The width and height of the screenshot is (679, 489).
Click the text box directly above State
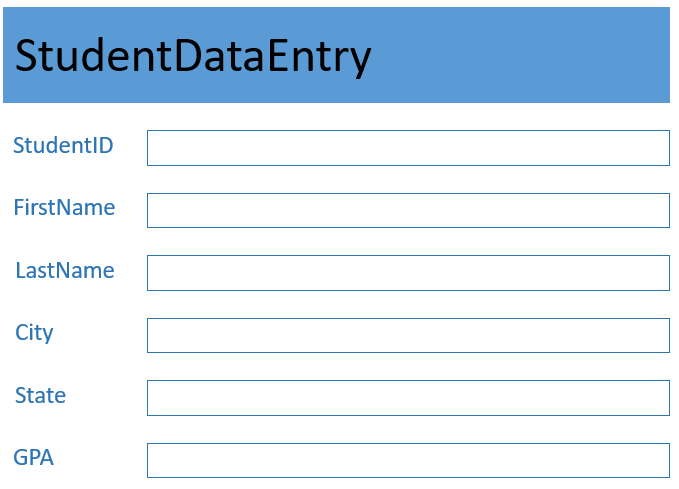coord(408,335)
